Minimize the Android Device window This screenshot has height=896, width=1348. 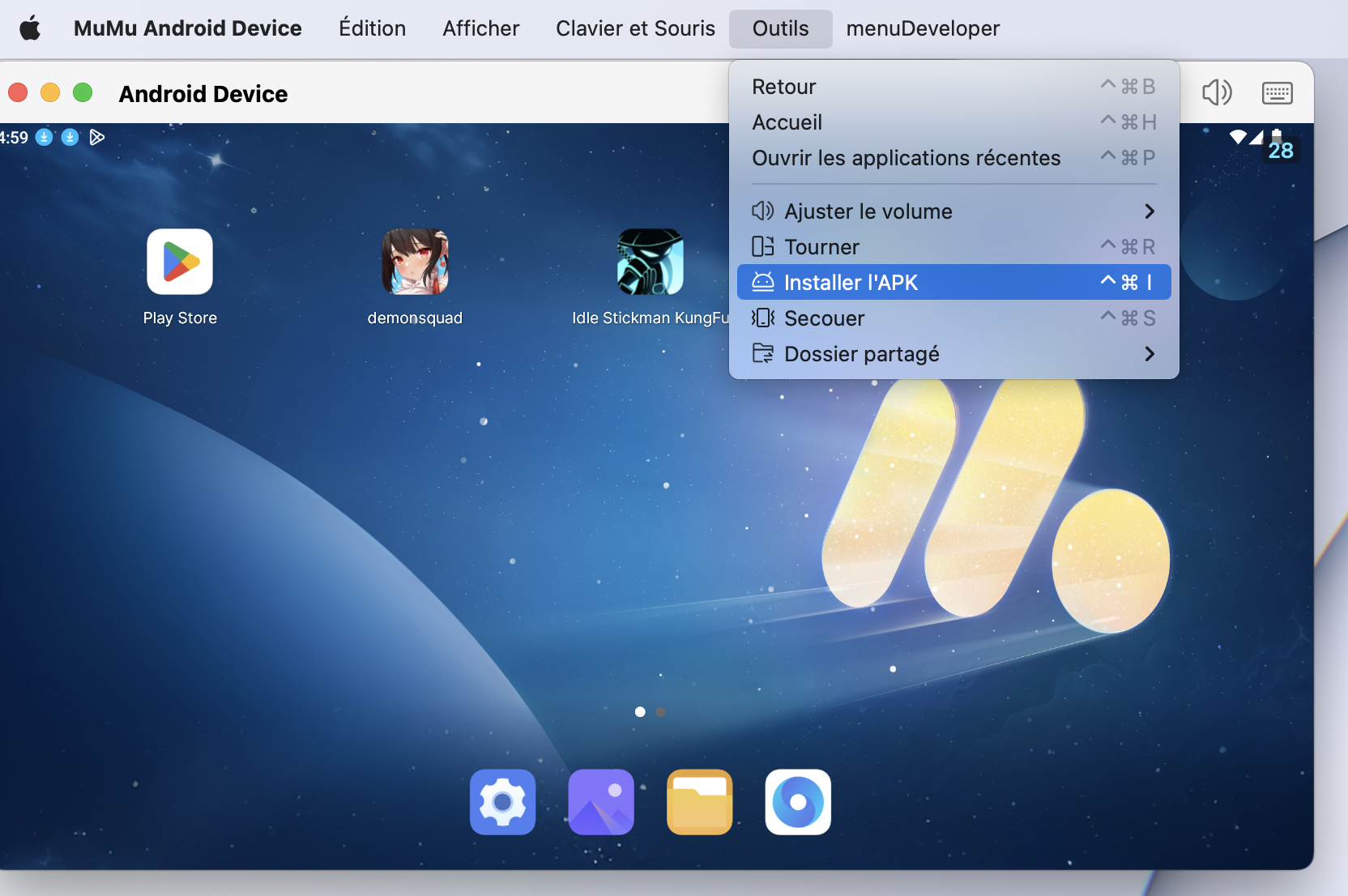click(x=50, y=92)
